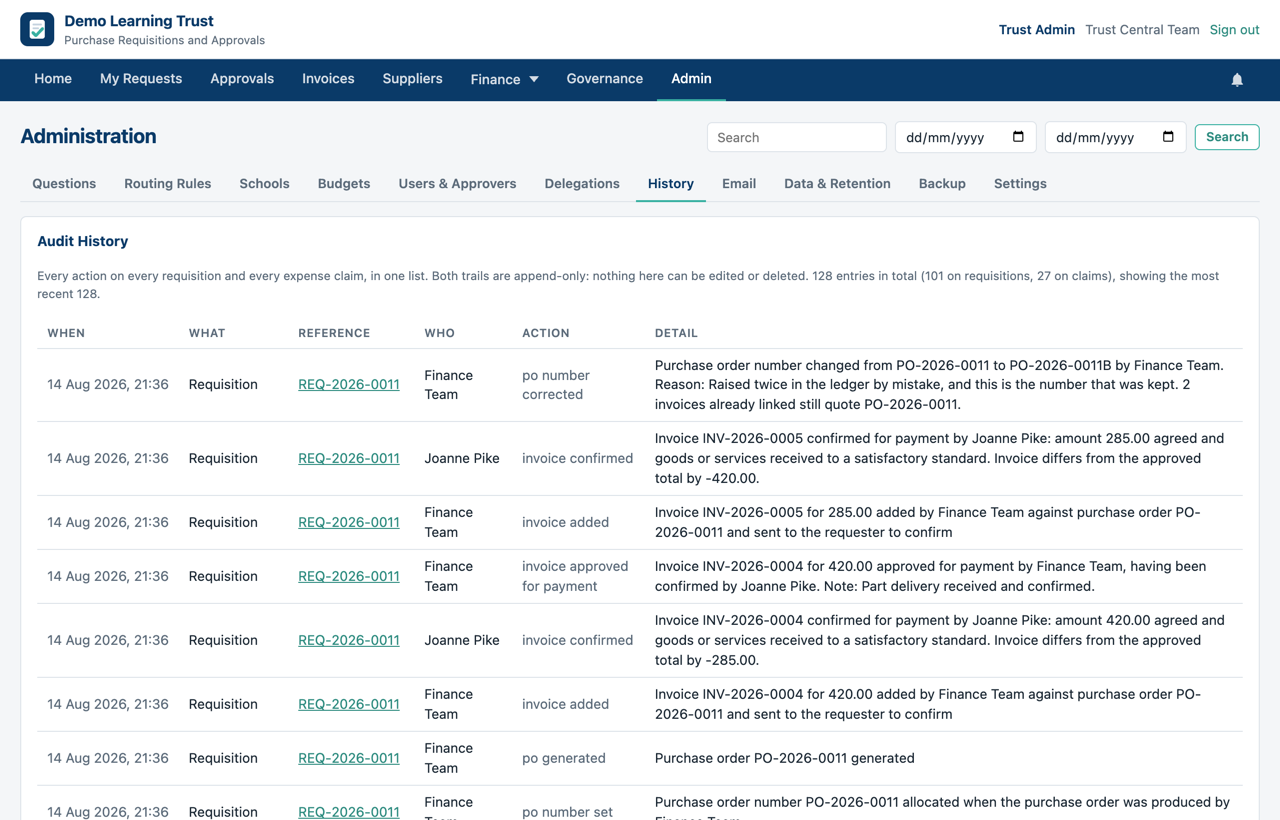Switch to the Questions tab
Viewport: 1280px width, 820px height.
tap(64, 184)
